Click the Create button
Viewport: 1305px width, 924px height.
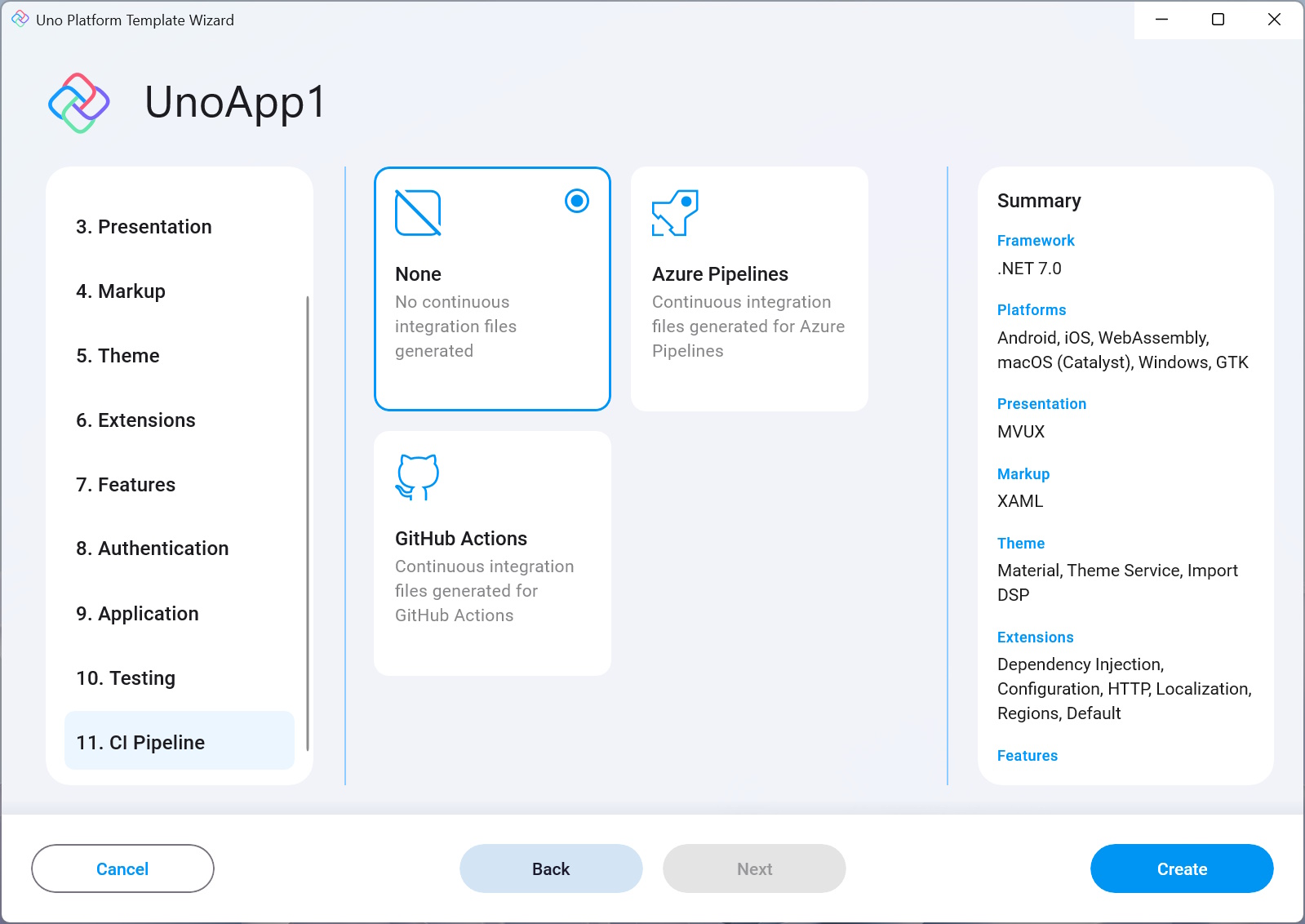pos(1182,868)
